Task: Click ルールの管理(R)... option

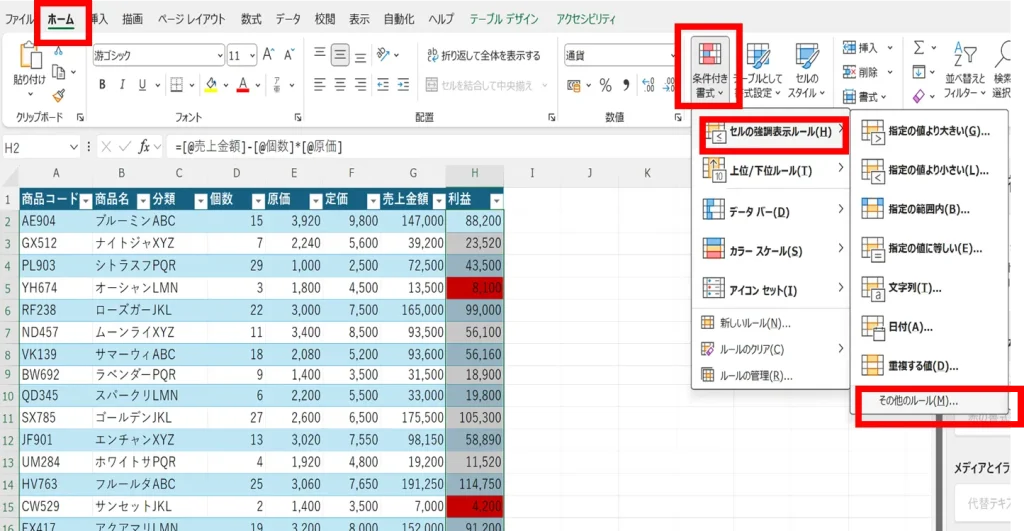Action: [755, 376]
